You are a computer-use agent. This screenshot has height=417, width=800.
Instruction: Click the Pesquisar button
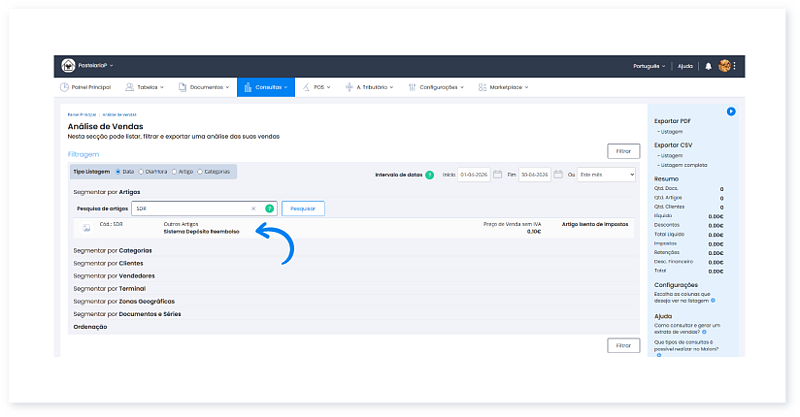coord(303,208)
